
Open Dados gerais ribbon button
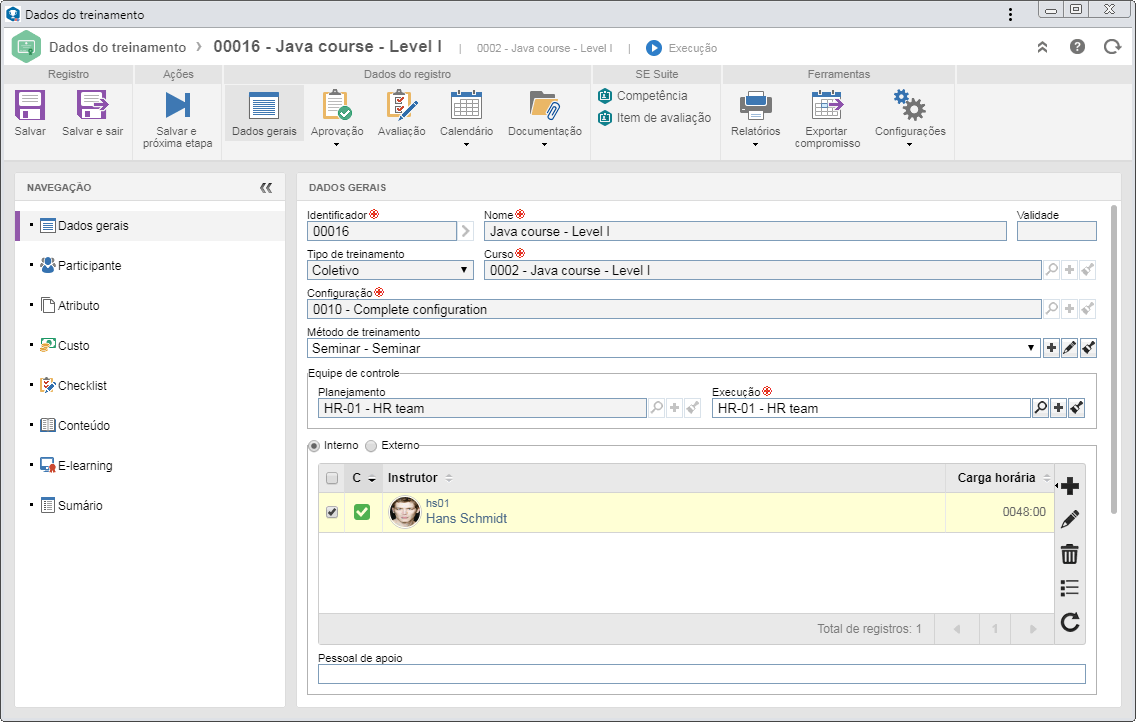264,113
